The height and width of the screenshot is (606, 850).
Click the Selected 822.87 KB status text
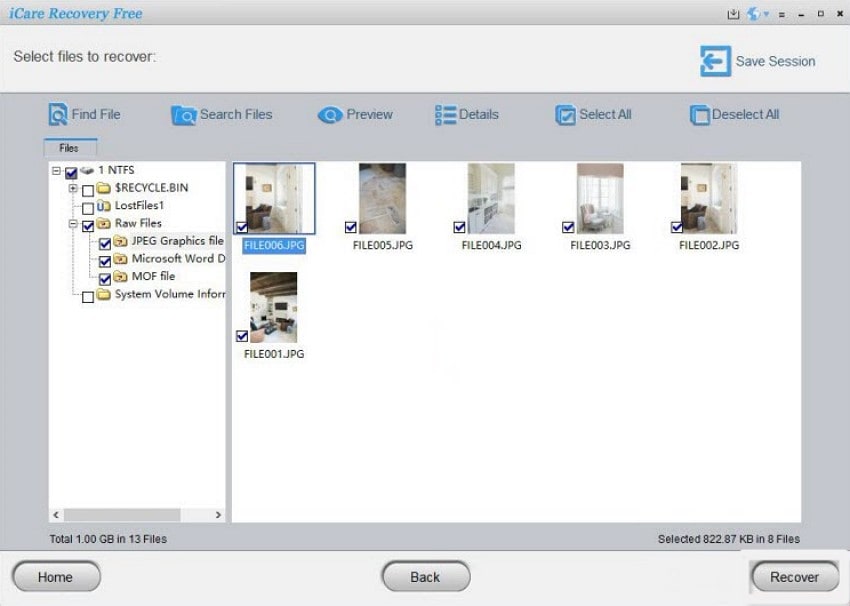point(729,539)
